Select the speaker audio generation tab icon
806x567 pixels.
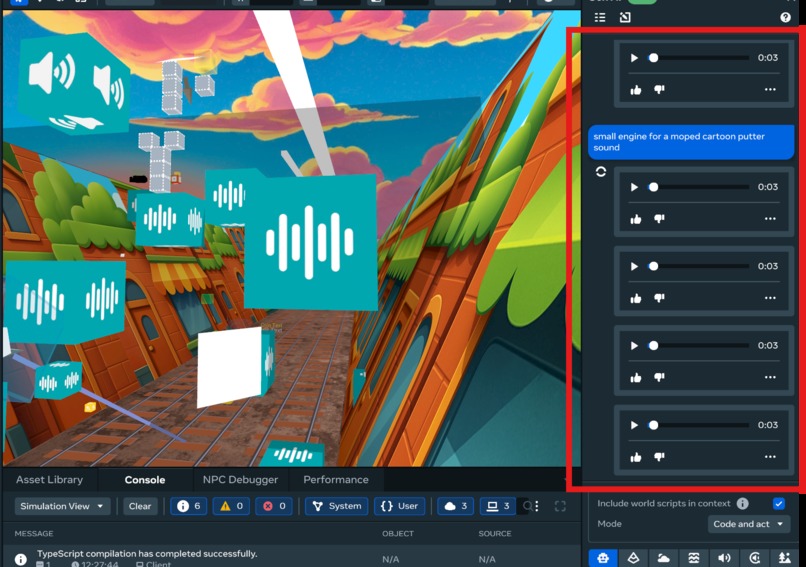coord(724,558)
